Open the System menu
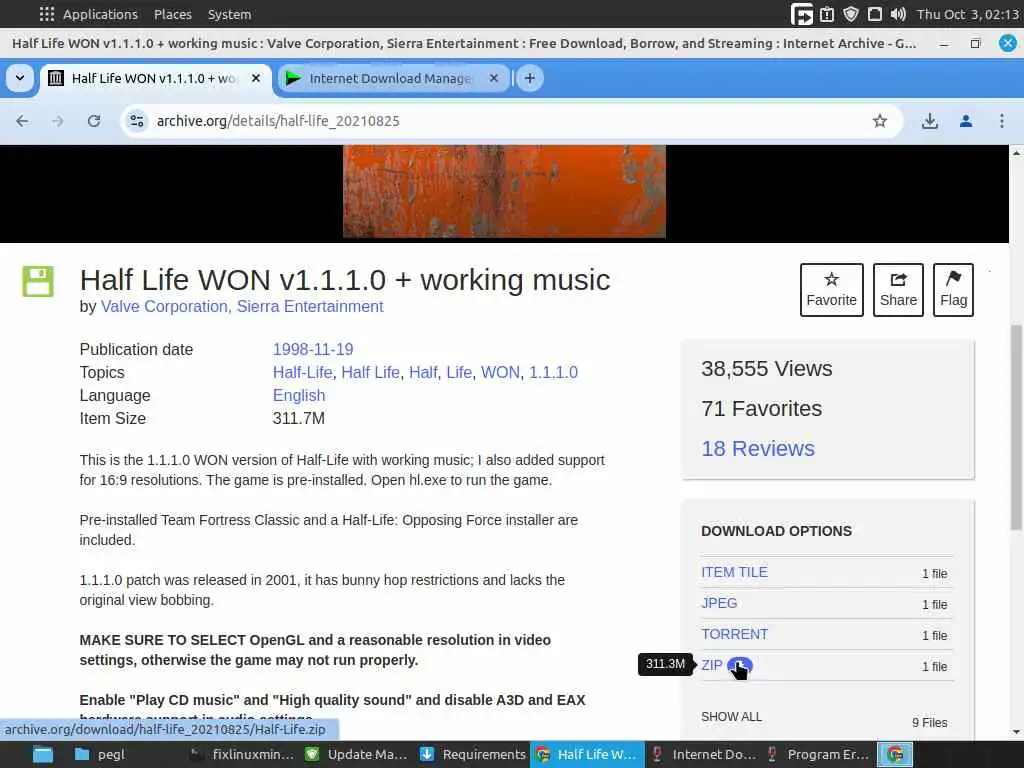1024x768 pixels. coord(229,14)
